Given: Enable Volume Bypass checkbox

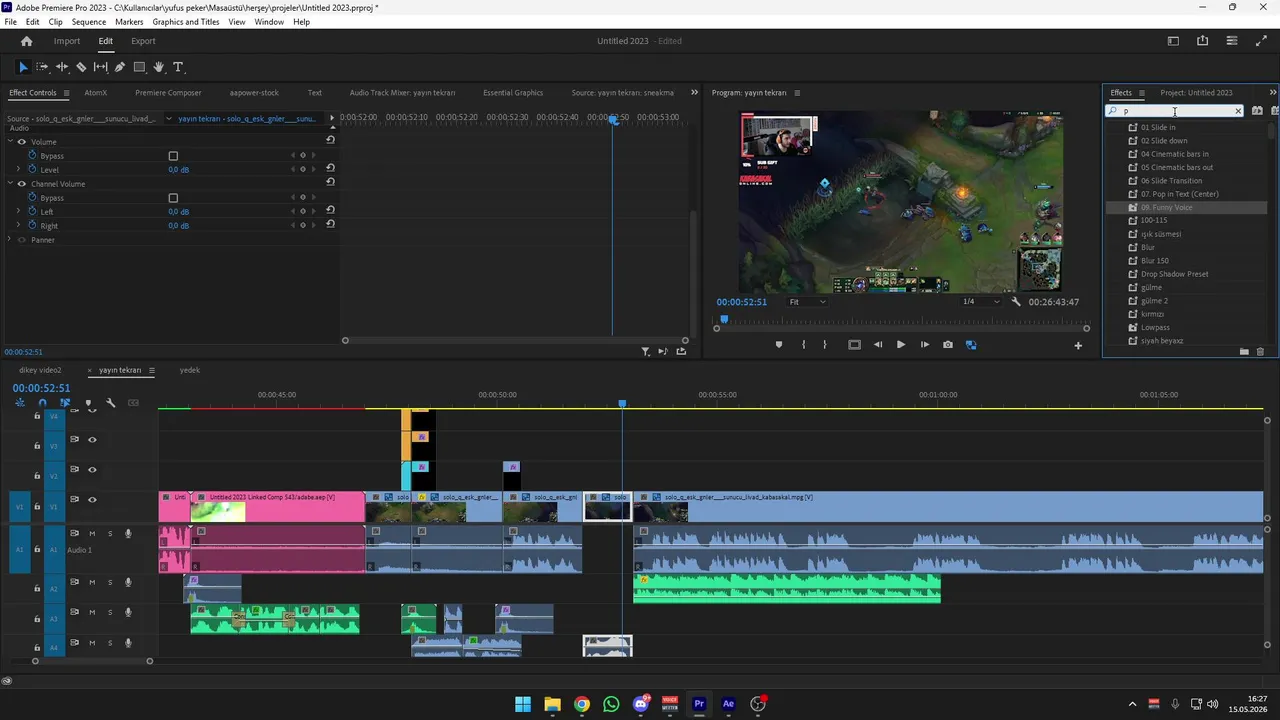Looking at the screenshot, I should point(173,156).
